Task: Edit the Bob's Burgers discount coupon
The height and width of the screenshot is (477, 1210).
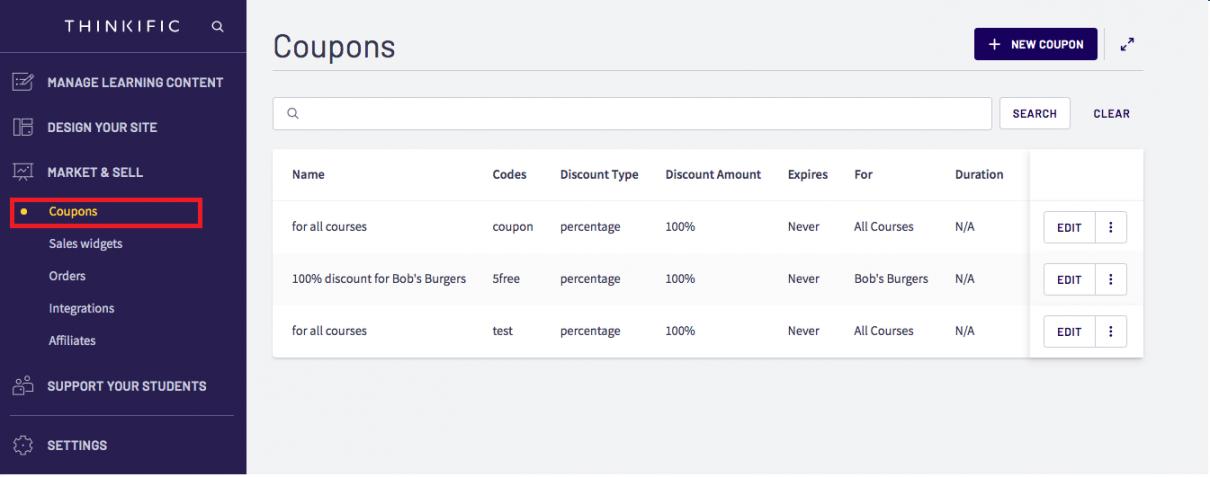Action: [x=1069, y=278]
